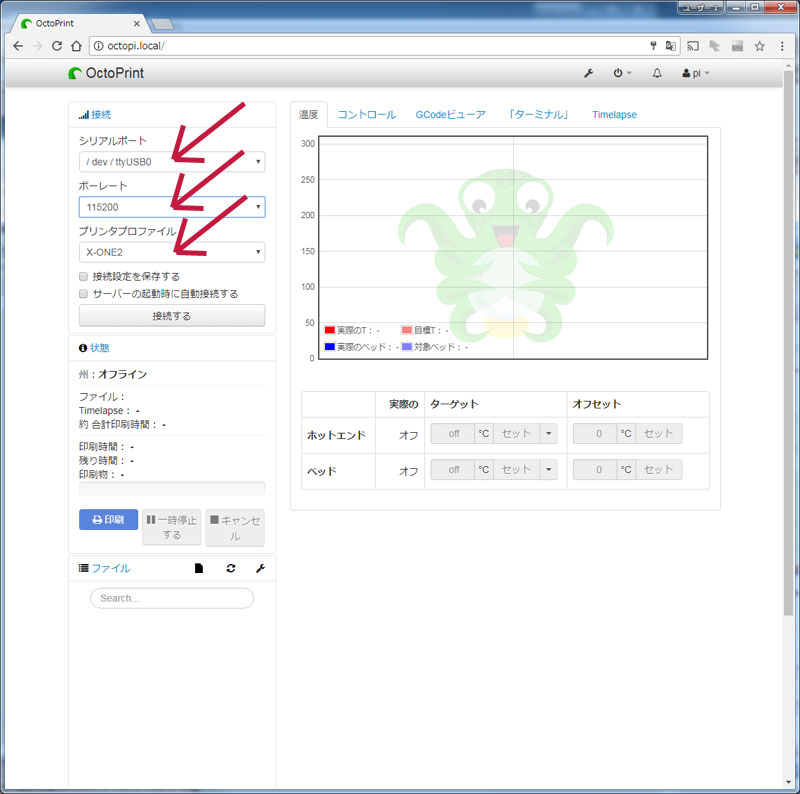Viewport: 800px width, 794px height.
Task: Click ホットエンド target セット button
Action: click(x=516, y=434)
